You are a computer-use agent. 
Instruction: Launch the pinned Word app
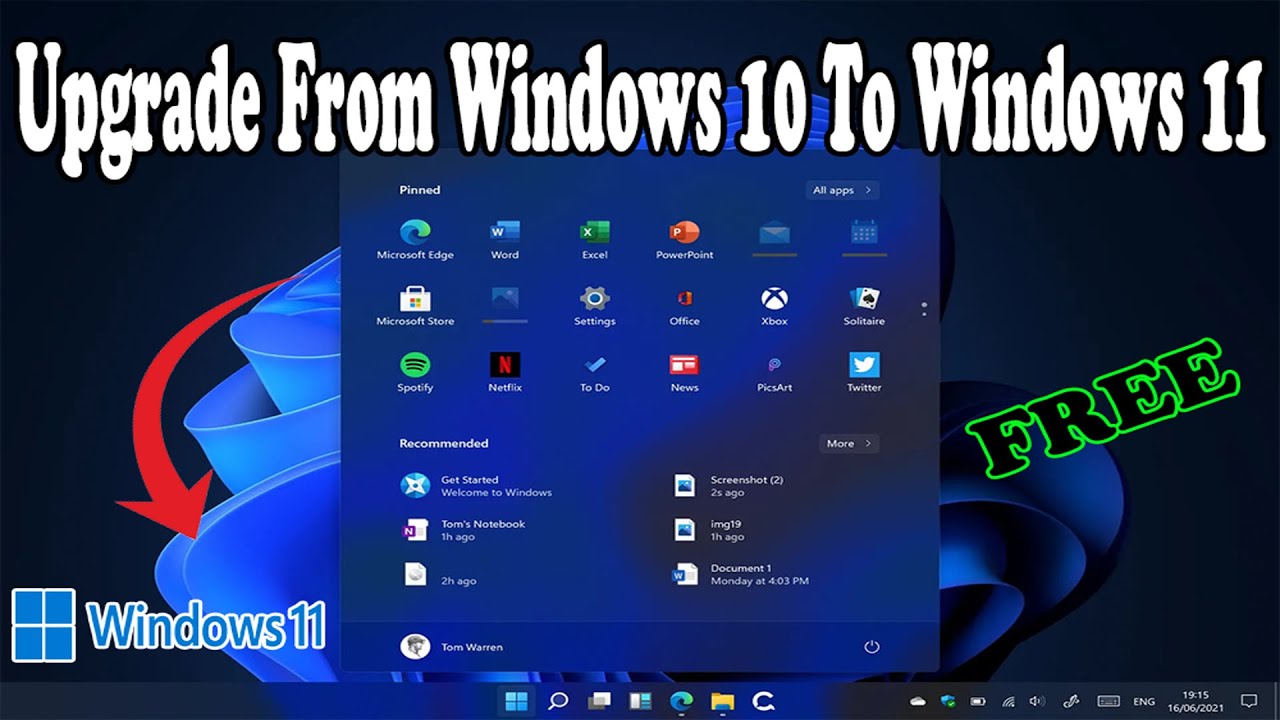point(505,240)
